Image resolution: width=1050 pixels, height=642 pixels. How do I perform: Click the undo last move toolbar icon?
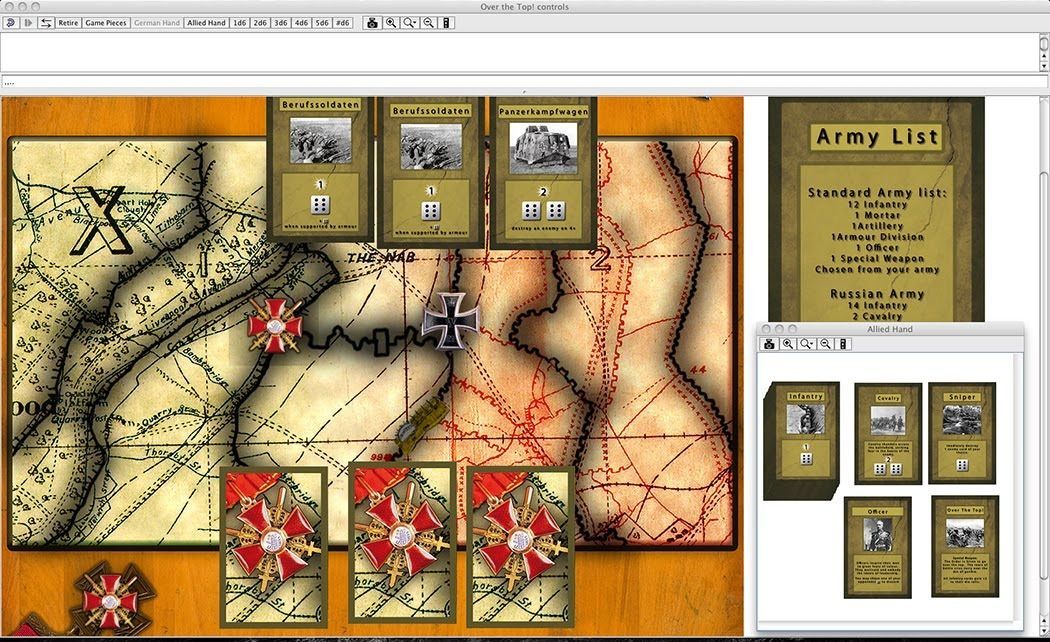pyautogui.click(x=10, y=23)
